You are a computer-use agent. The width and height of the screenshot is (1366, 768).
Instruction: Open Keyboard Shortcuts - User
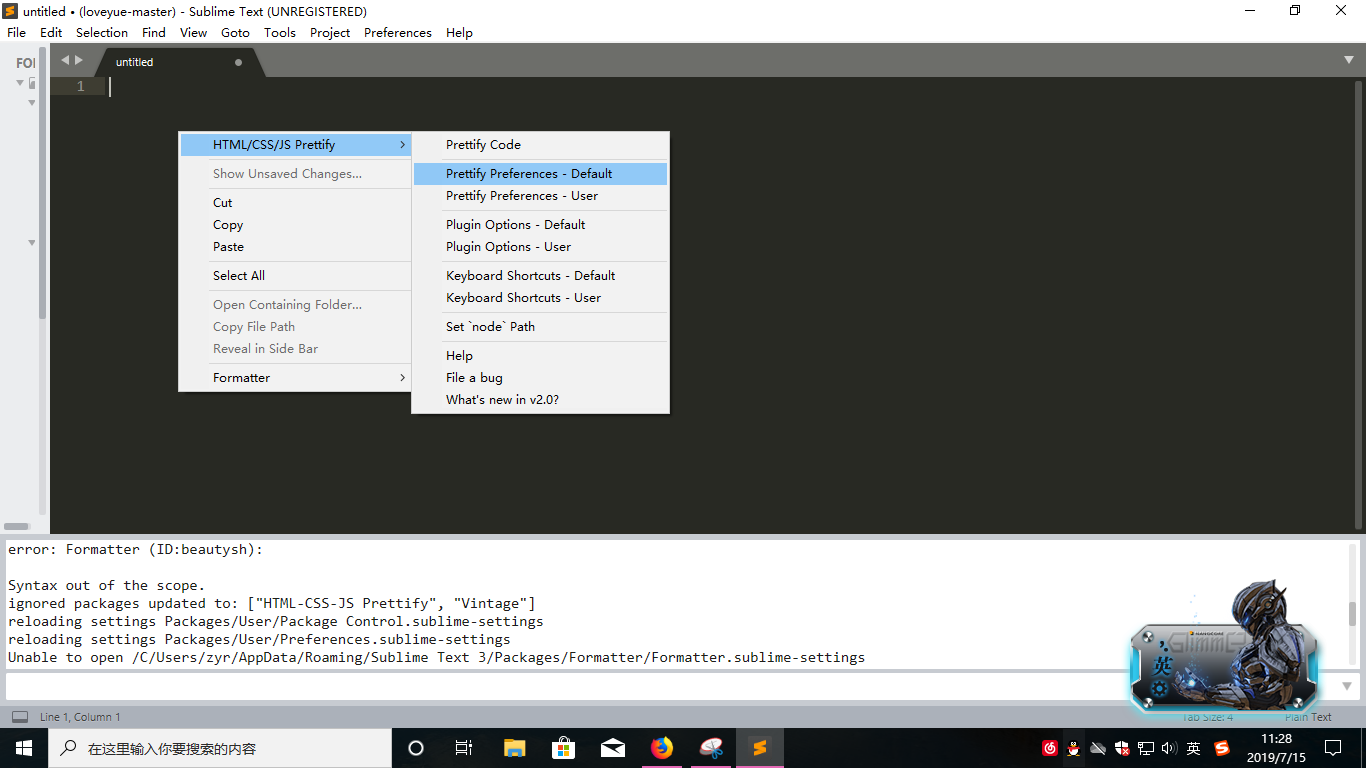point(540,298)
